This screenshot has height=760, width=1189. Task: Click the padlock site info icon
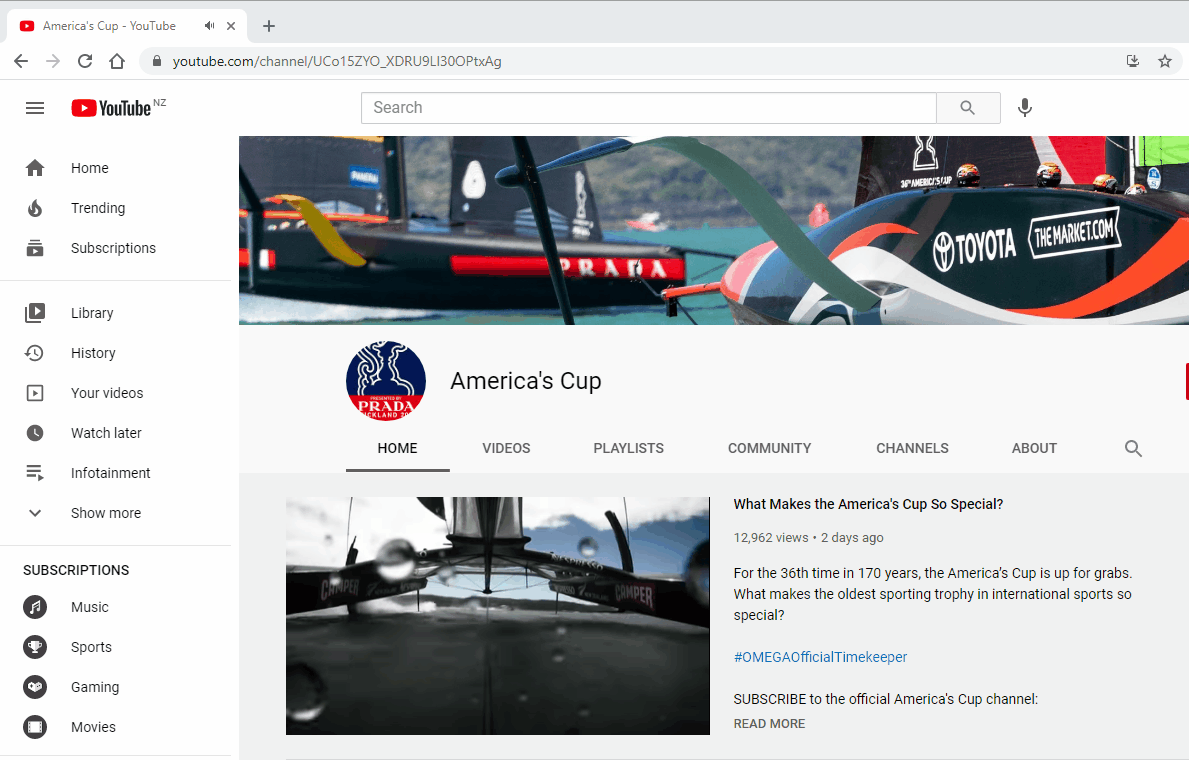point(157,61)
